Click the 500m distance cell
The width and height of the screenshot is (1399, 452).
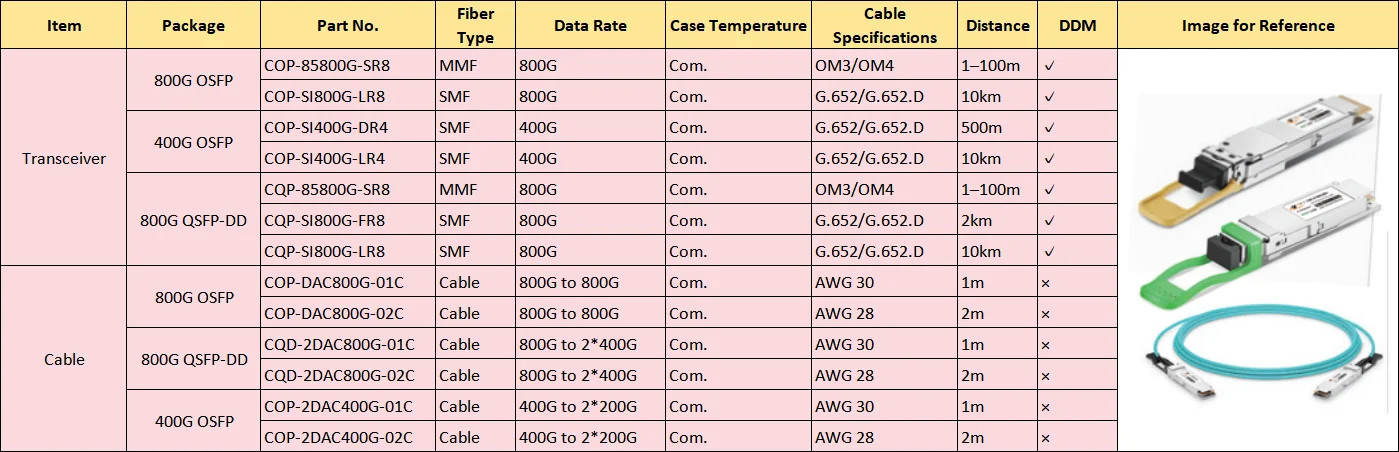coord(983,128)
